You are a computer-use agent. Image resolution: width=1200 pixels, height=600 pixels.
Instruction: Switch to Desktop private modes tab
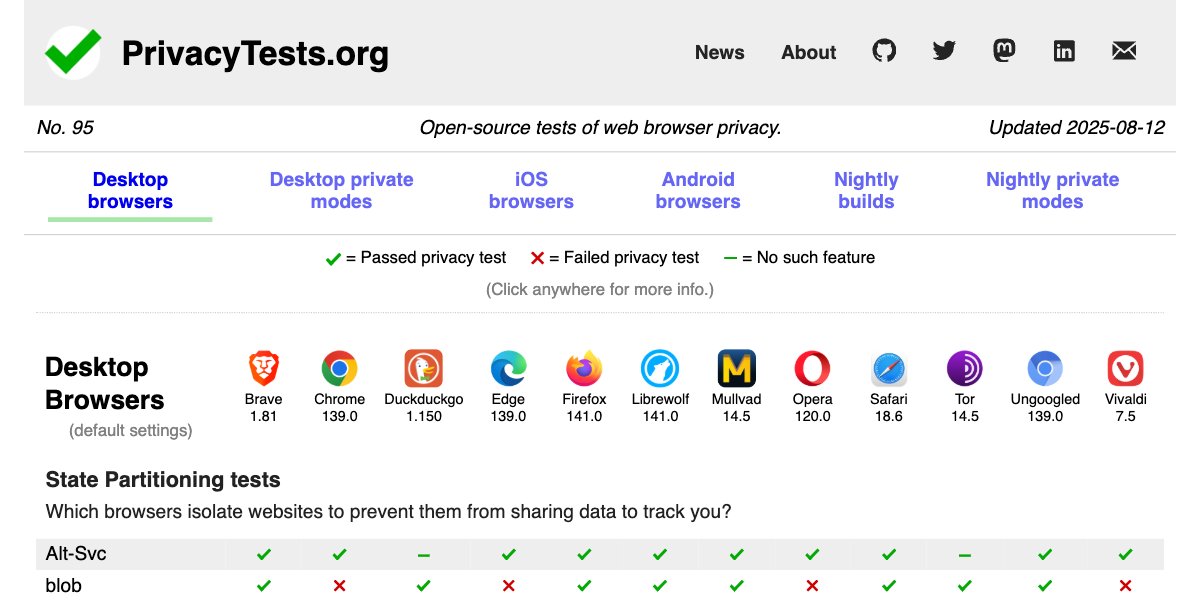click(341, 190)
